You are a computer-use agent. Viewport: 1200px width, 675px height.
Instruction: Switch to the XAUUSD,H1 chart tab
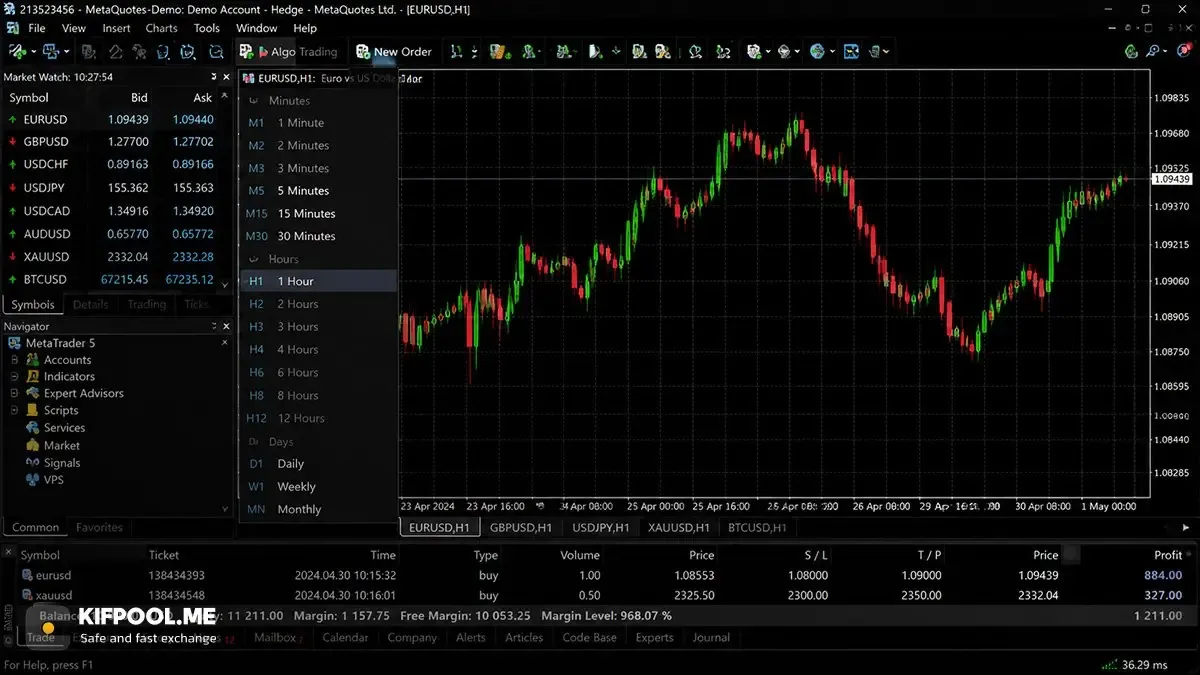pos(679,527)
